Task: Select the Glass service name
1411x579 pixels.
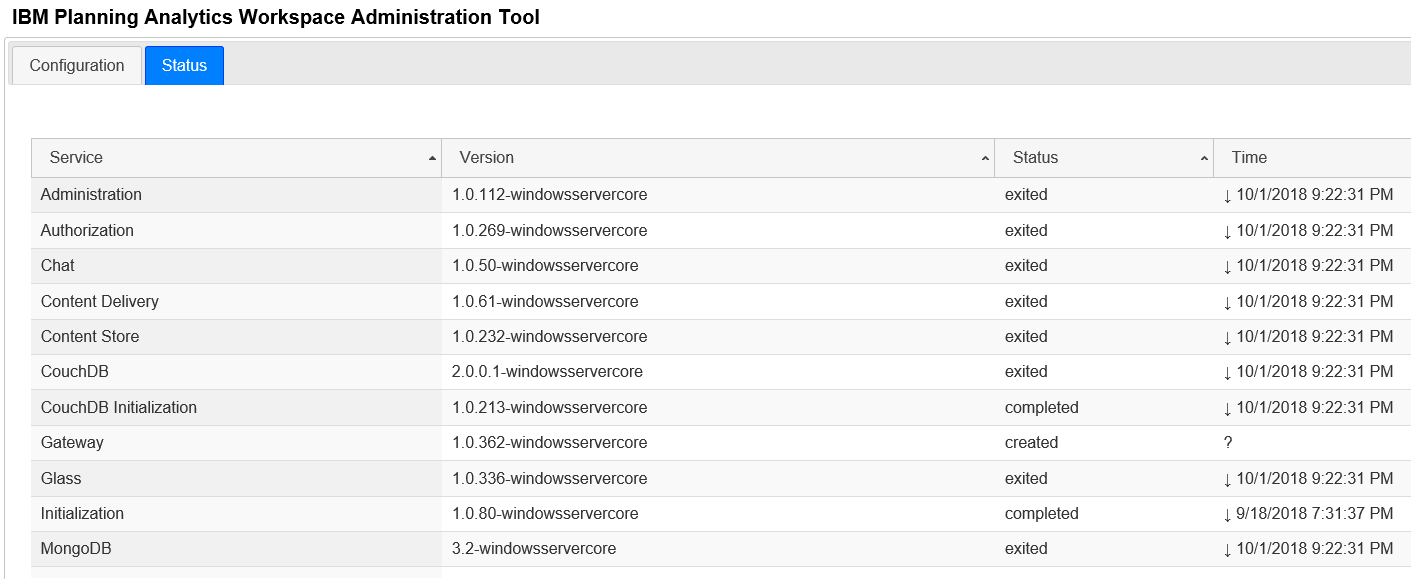Action: 61,479
